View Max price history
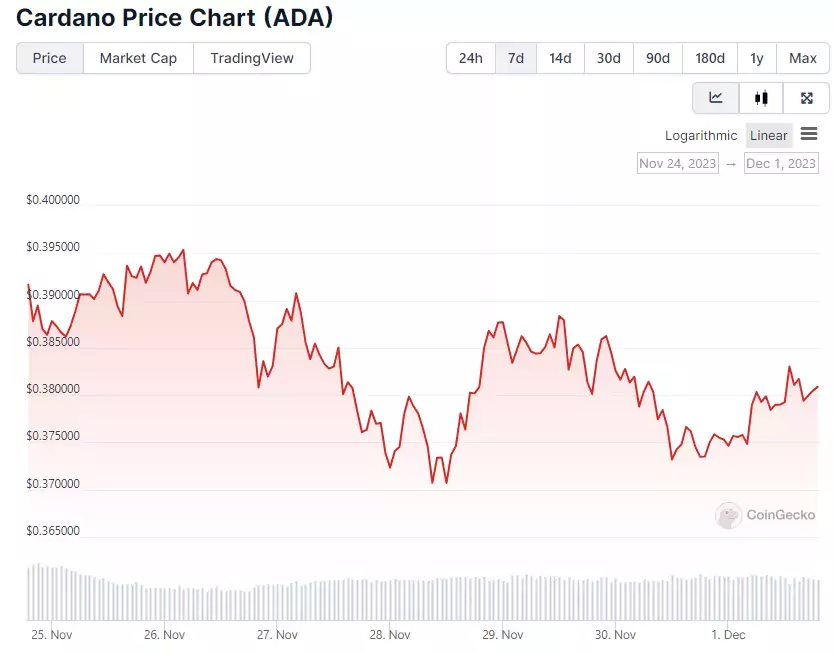 803,58
